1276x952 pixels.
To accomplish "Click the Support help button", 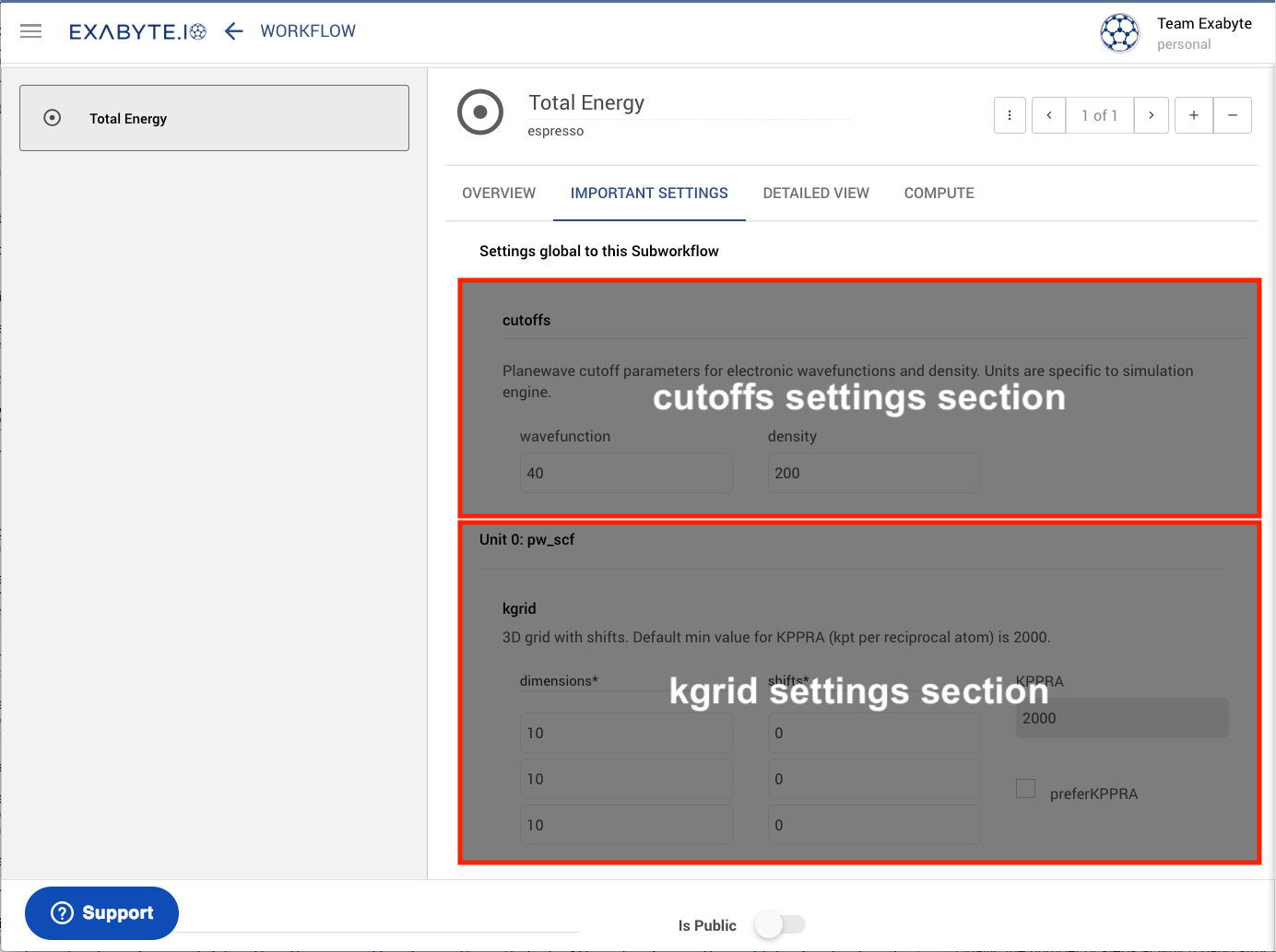I will [101, 913].
